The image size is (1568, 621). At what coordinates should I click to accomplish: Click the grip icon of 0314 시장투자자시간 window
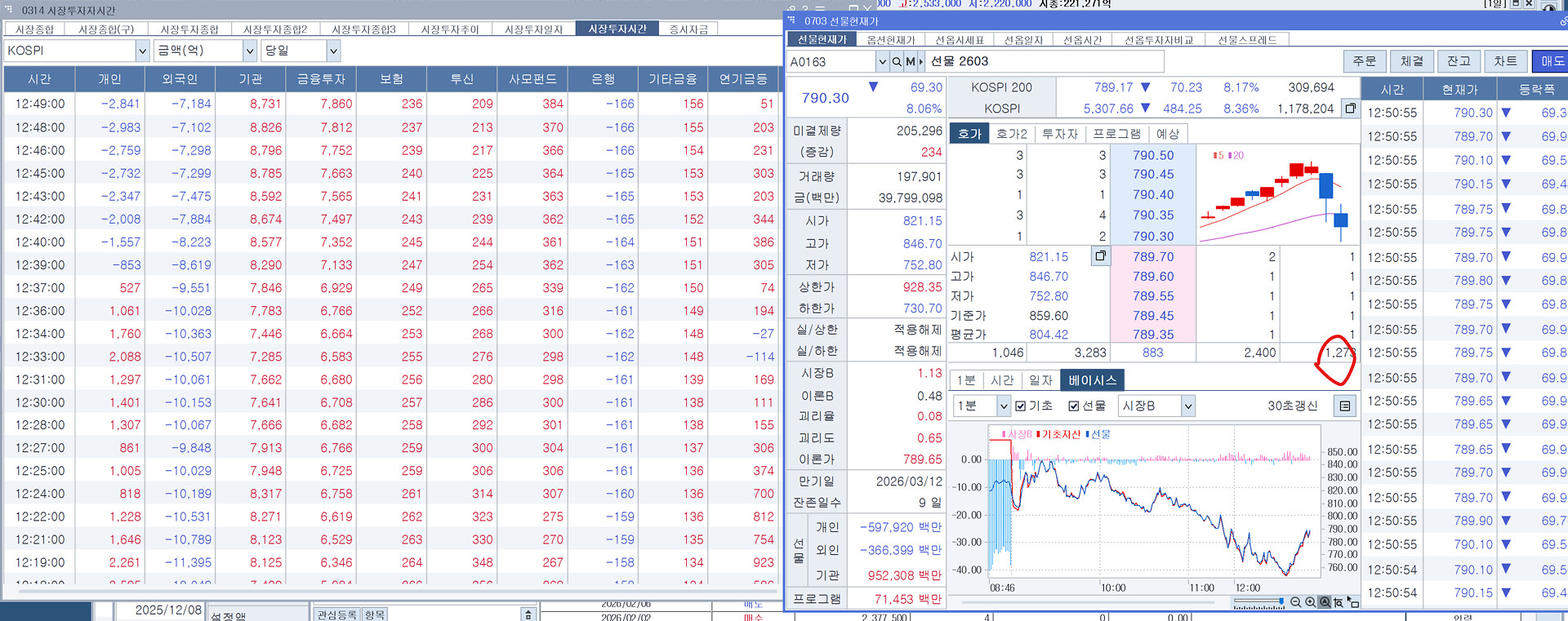(10, 10)
